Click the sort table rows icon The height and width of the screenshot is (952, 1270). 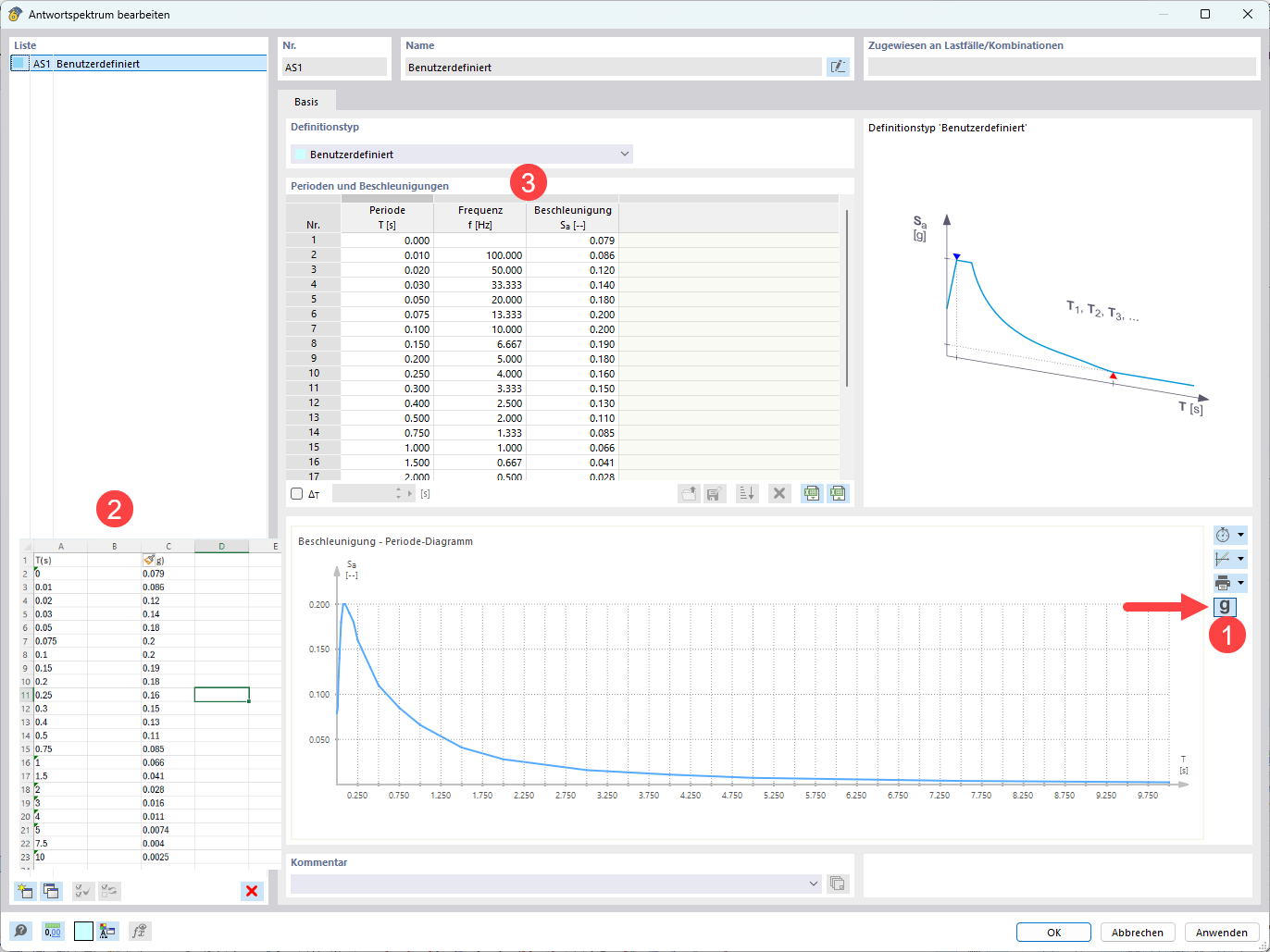tap(747, 494)
